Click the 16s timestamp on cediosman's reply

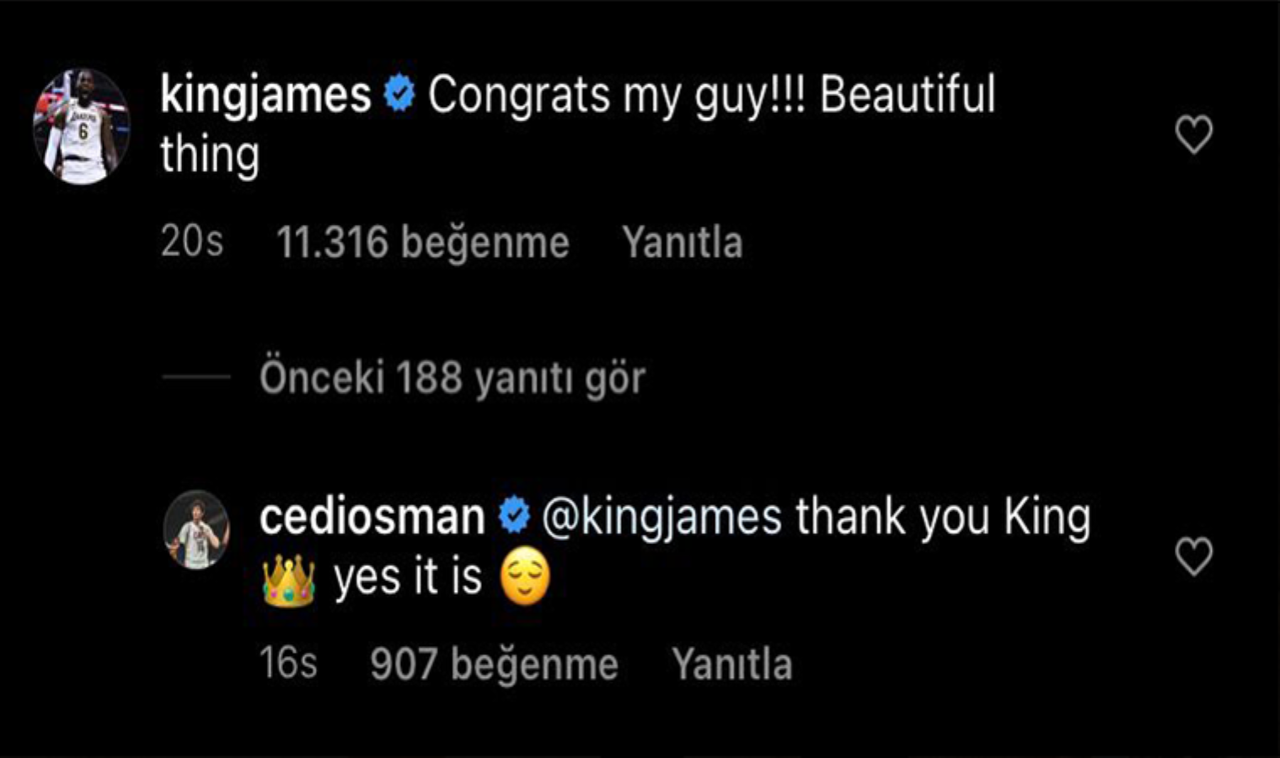click(x=288, y=665)
